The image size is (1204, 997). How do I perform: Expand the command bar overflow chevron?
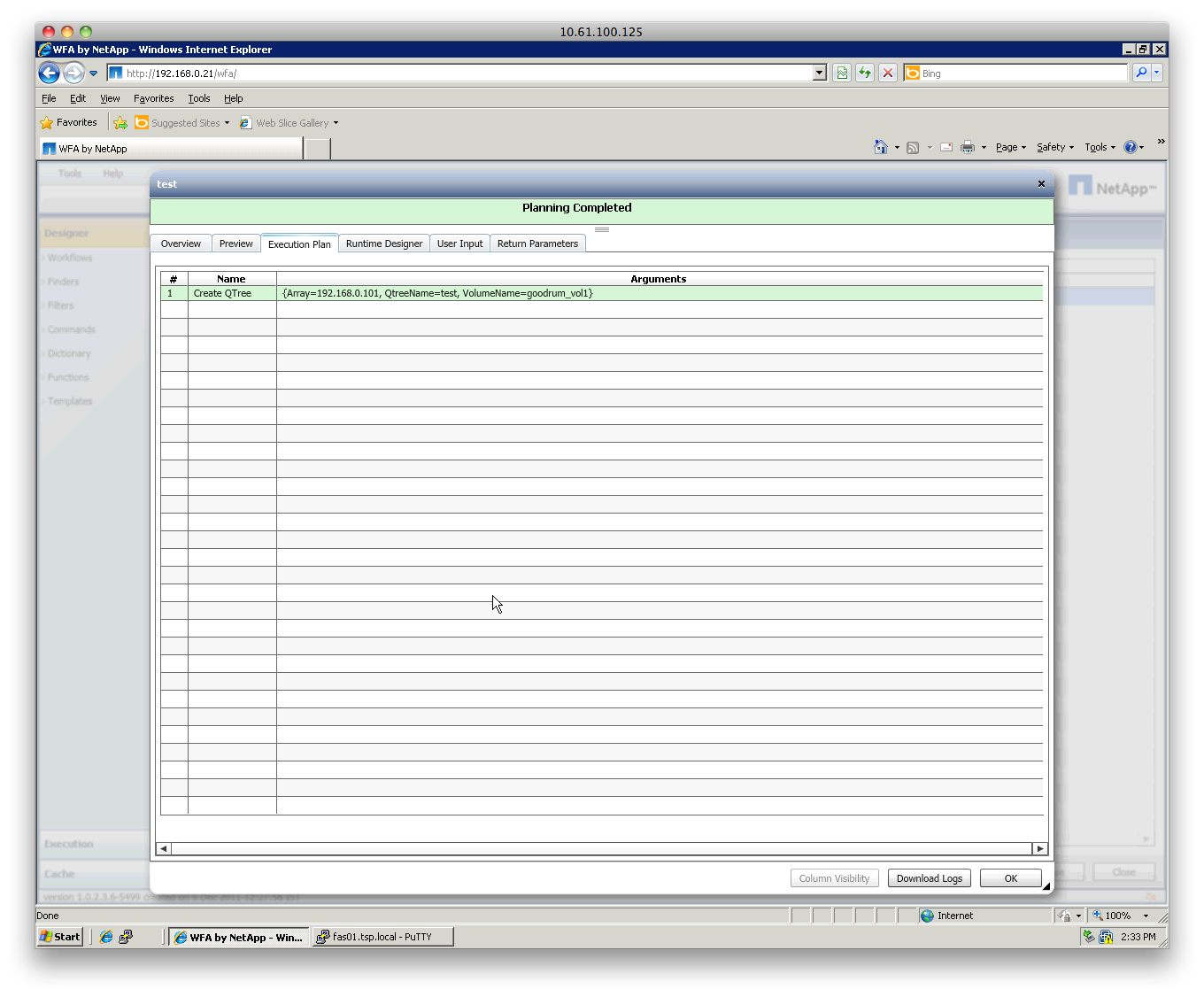pos(1161,142)
